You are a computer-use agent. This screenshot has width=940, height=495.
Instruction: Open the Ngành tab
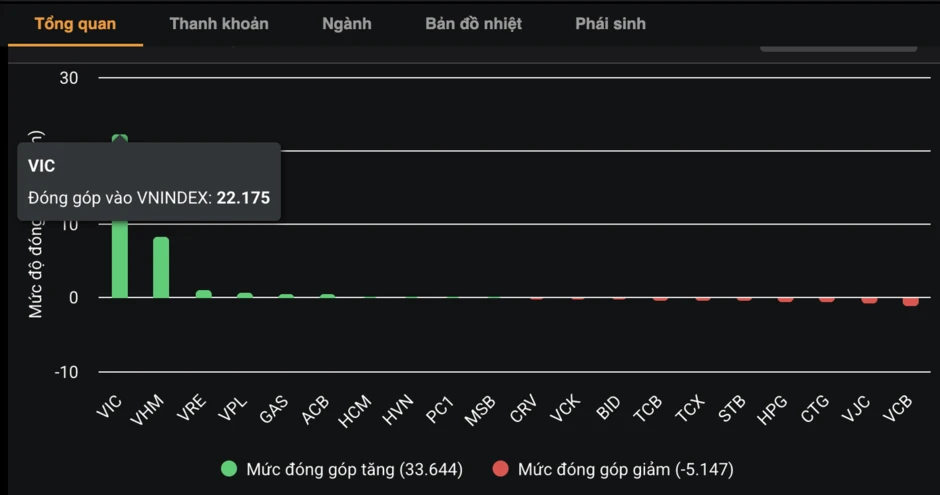tap(347, 24)
